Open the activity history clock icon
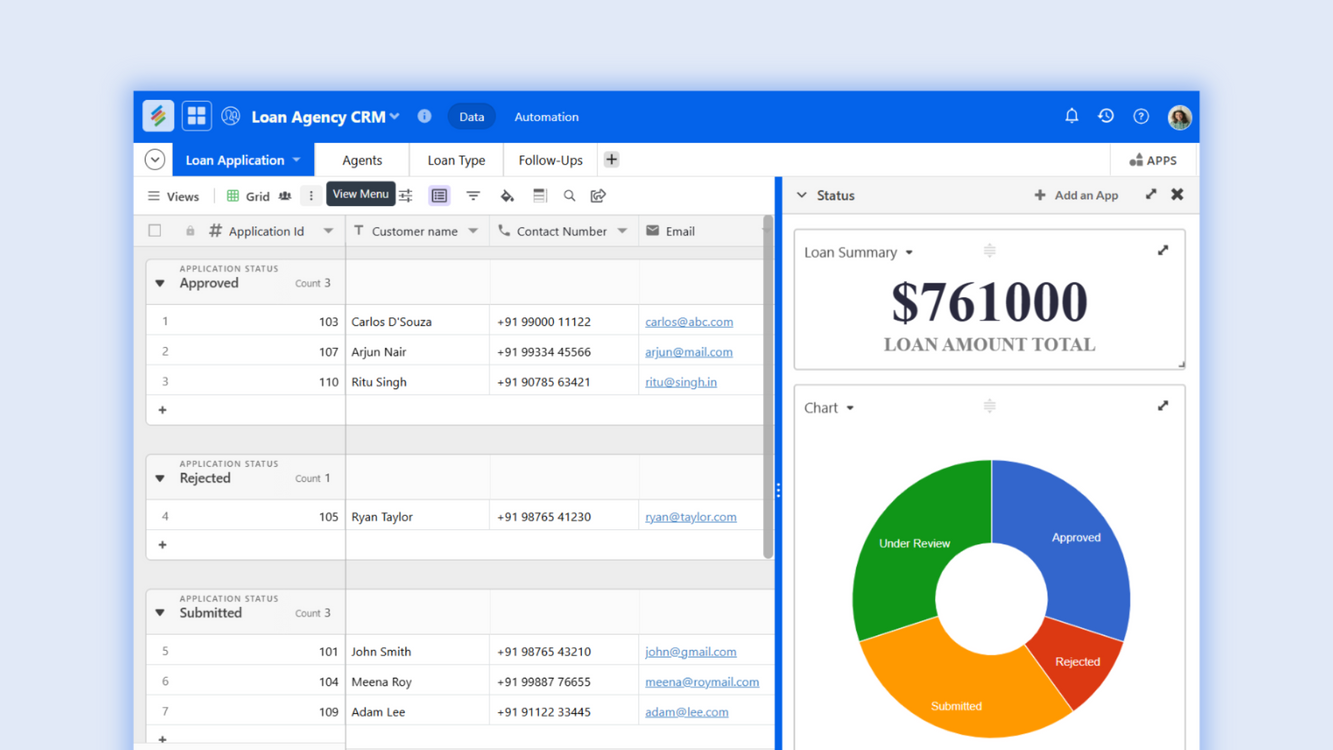The image size is (1333, 750). [1106, 116]
